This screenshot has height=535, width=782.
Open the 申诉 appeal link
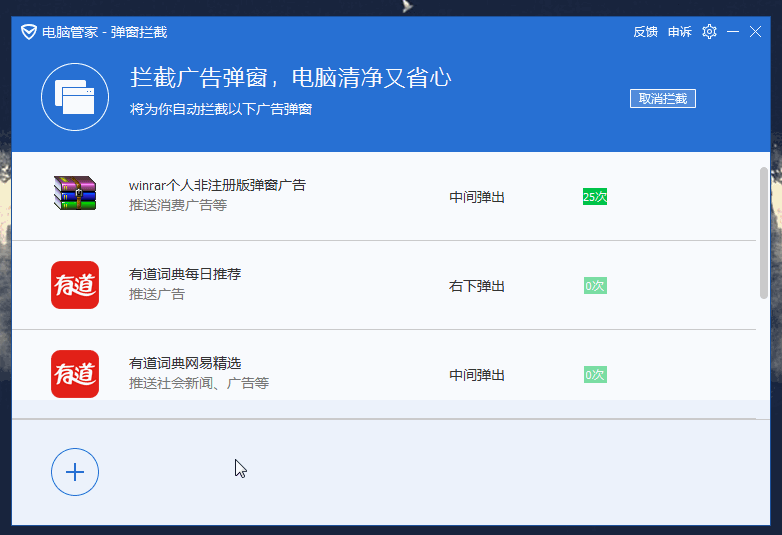(680, 32)
